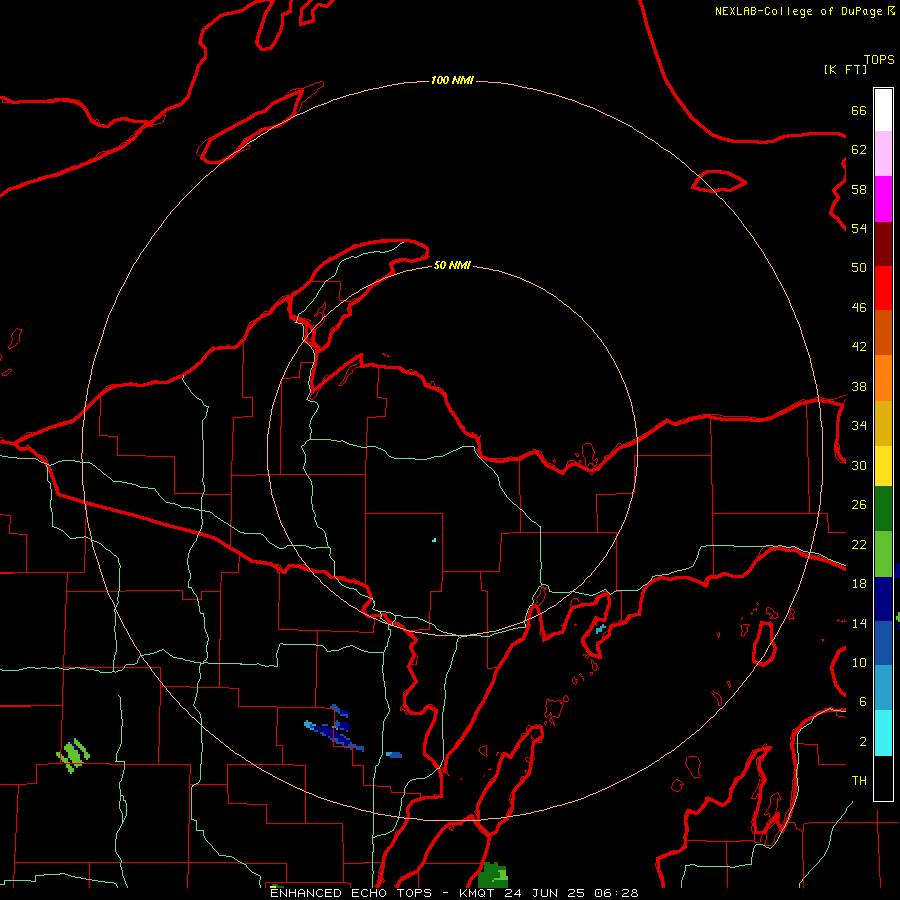
Task: Select the 14 legend value
Action: pos(859,623)
